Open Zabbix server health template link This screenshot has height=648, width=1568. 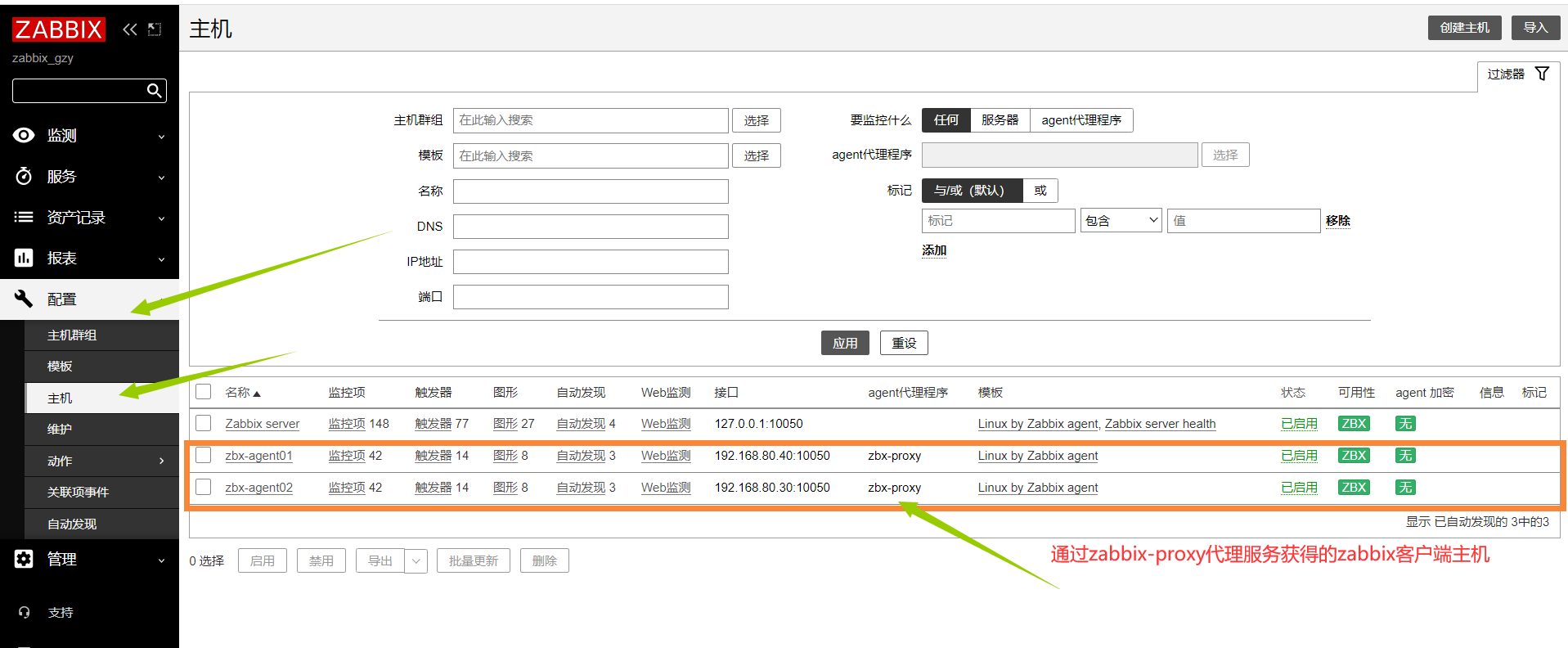point(1160,424)
